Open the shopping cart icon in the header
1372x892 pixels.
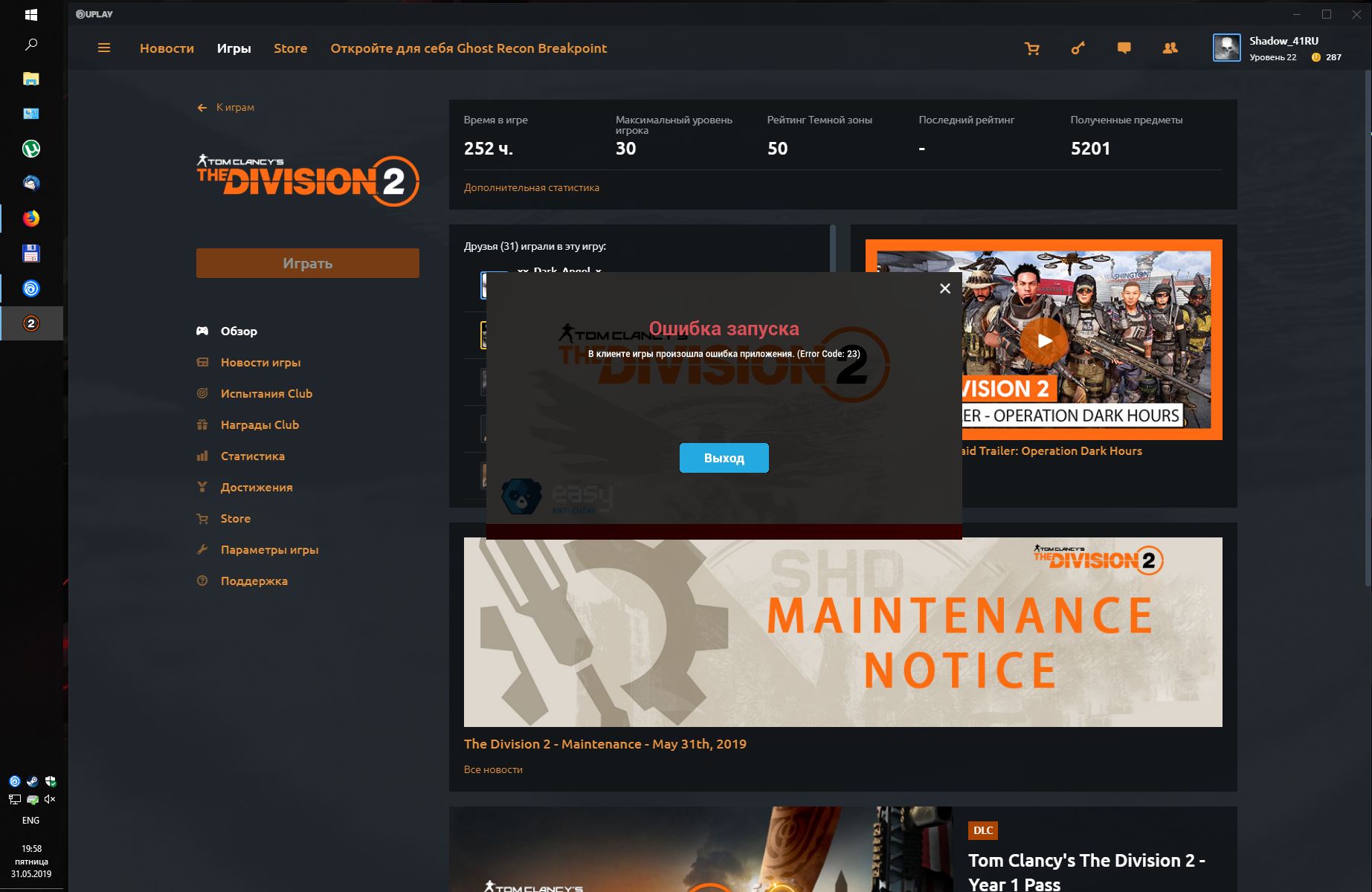coord(1032,49)
